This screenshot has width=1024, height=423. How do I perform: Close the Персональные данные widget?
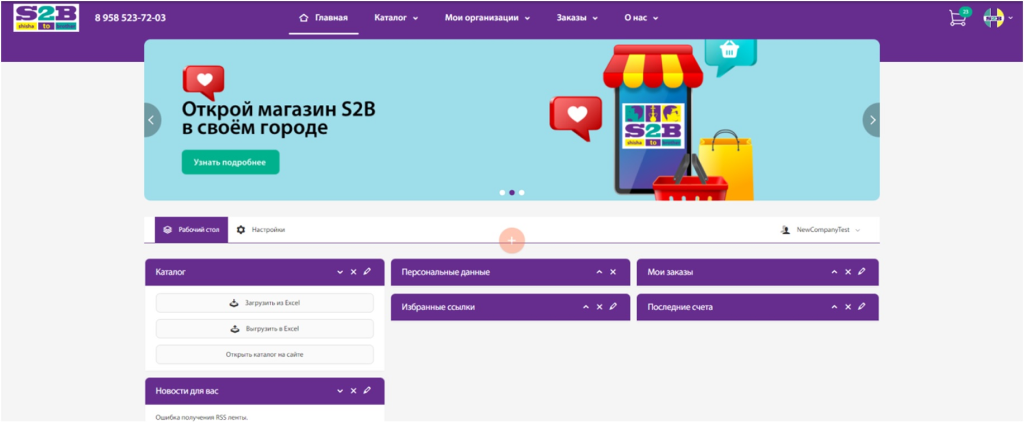coord(613,272)
